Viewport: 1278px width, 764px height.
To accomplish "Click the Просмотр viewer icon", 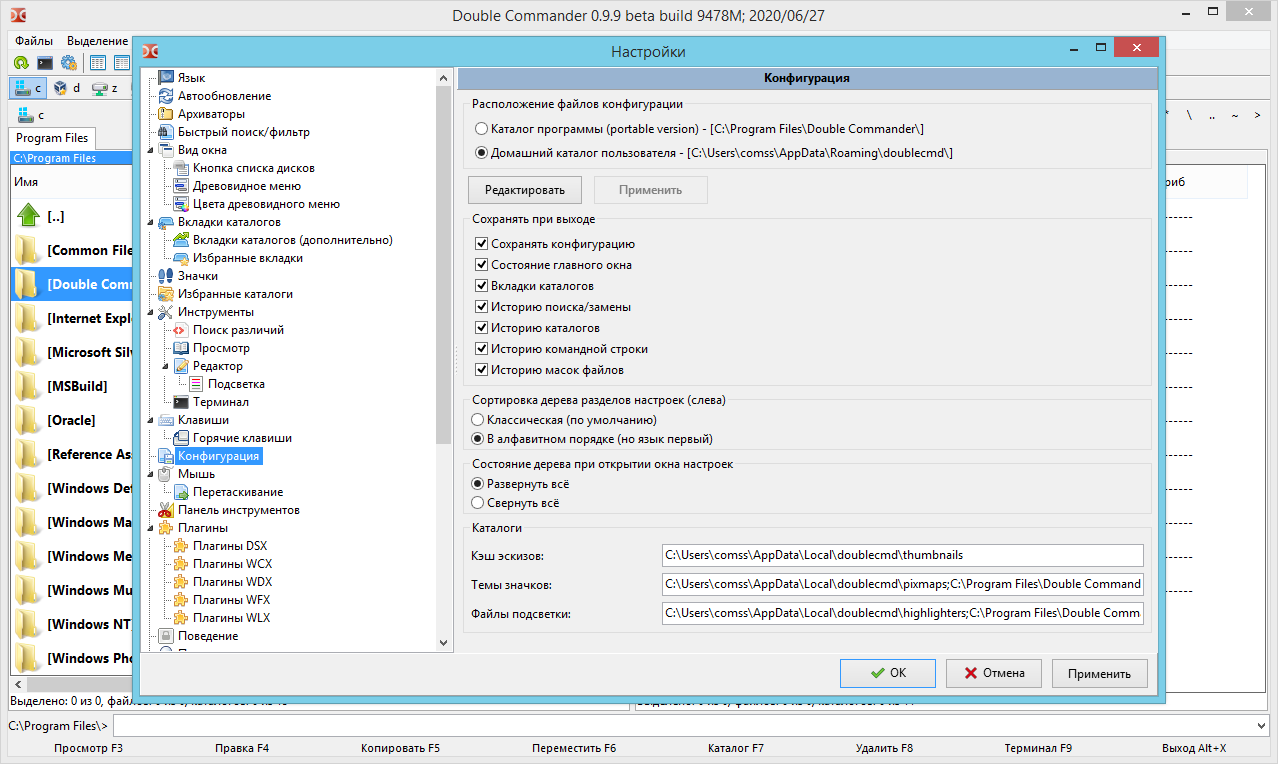I will [x=181, y=348].
